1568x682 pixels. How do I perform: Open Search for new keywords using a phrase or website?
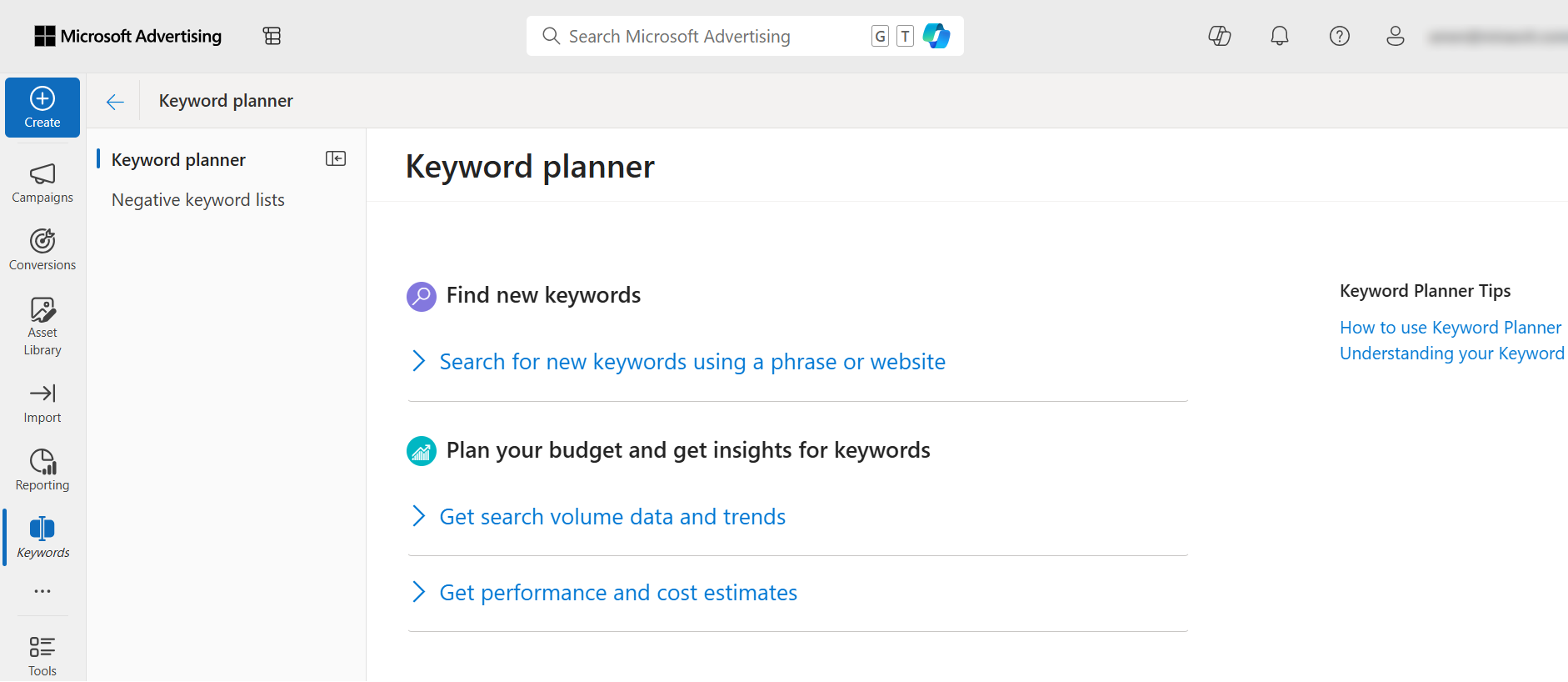(x=692, y=362)
